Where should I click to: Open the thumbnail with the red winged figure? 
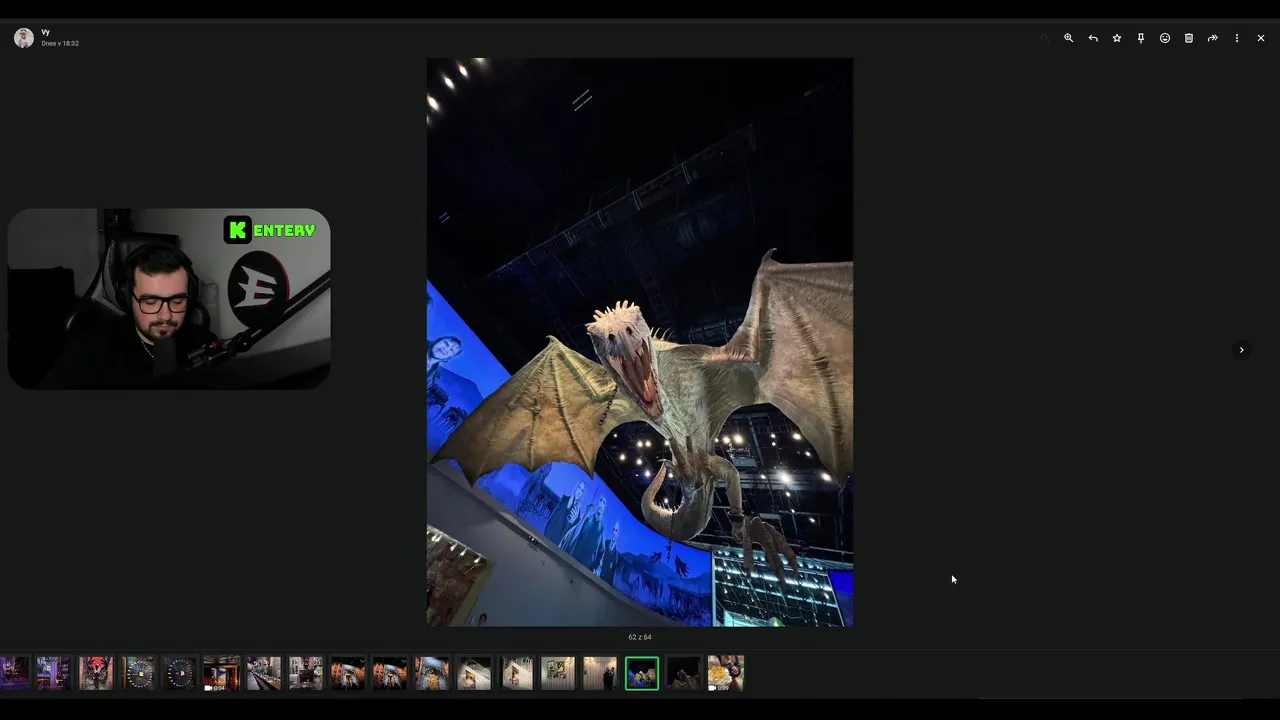pos(96,673)
